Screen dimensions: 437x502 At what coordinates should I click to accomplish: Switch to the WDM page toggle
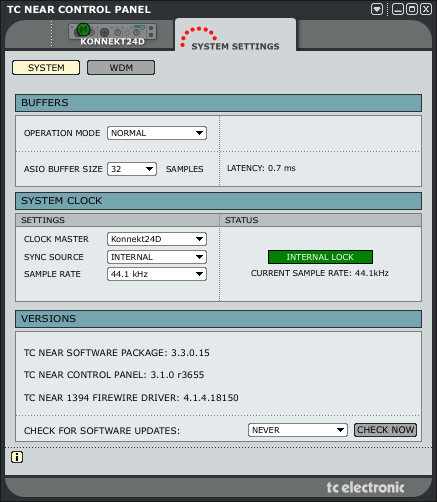121,68
